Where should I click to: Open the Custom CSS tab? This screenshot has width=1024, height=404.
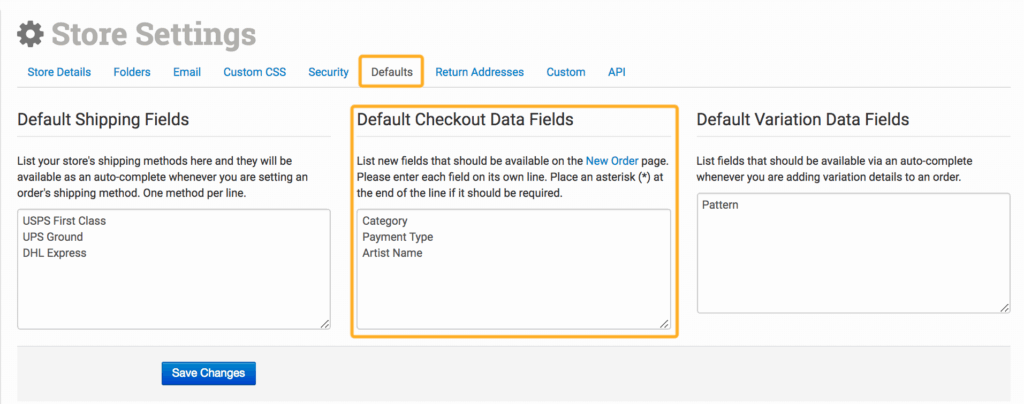(254, 72)
